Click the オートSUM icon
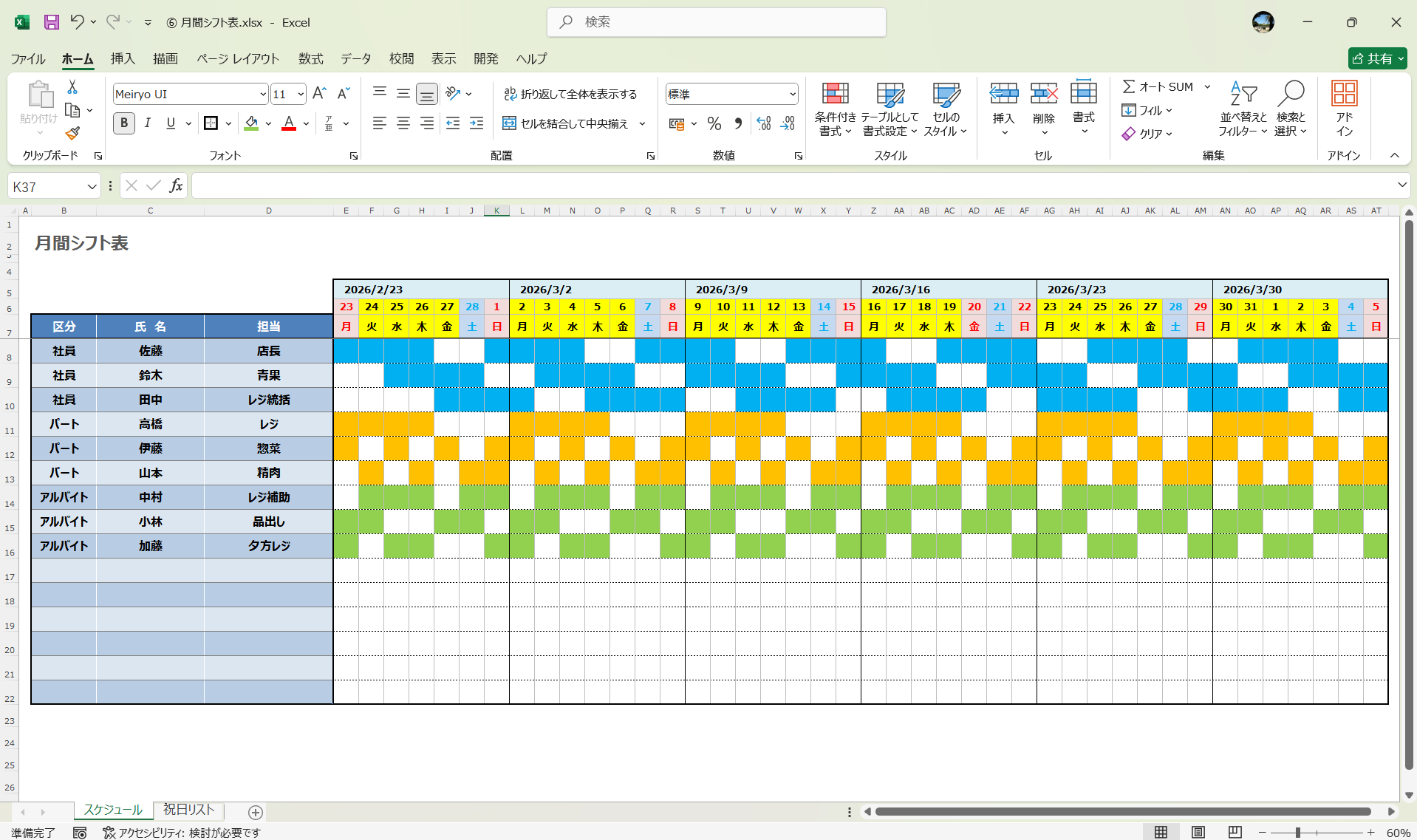Image resolution: width=1417 pixels, height=840 pixels. point(1129,86)
